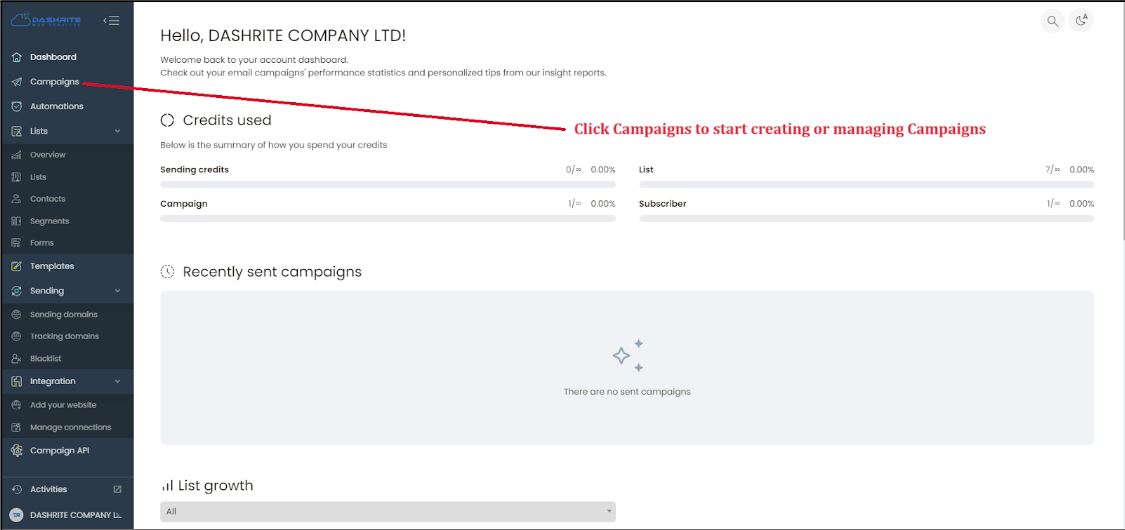Open Forms in the sidebar
The width and height of the screenshot is (1125, 530).
point(42,243)
